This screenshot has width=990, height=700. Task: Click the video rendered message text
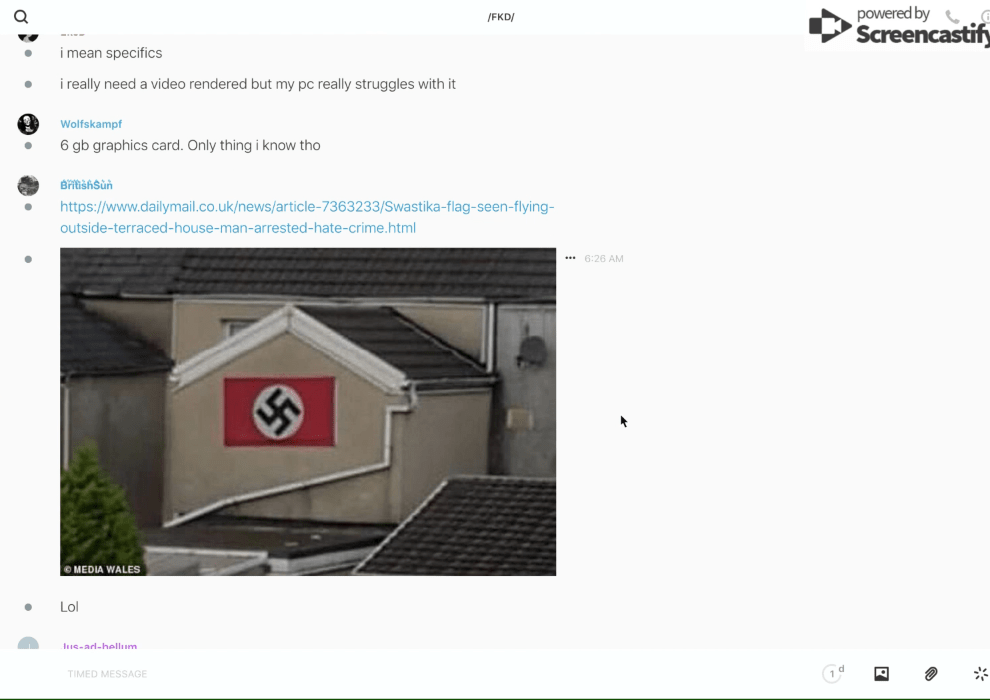[257, 84]
